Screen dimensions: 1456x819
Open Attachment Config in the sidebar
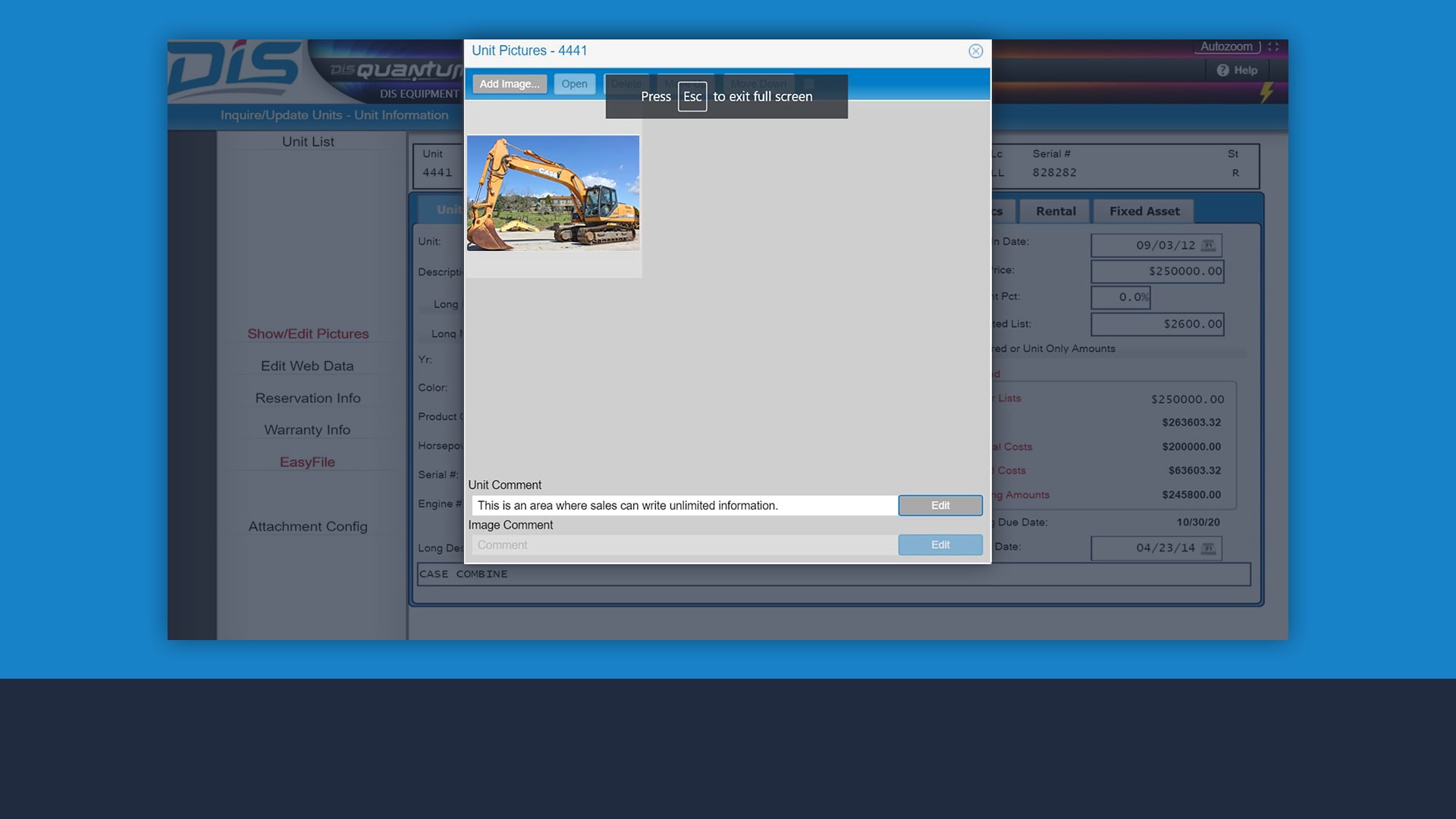tap(308, 526)
